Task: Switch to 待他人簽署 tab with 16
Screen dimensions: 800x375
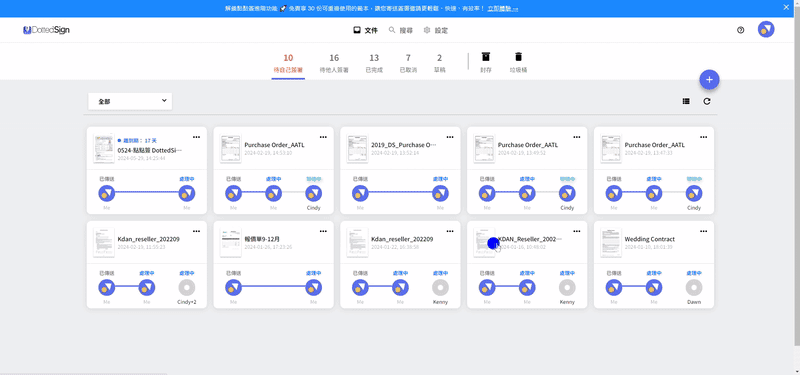Action: (334, 63)
